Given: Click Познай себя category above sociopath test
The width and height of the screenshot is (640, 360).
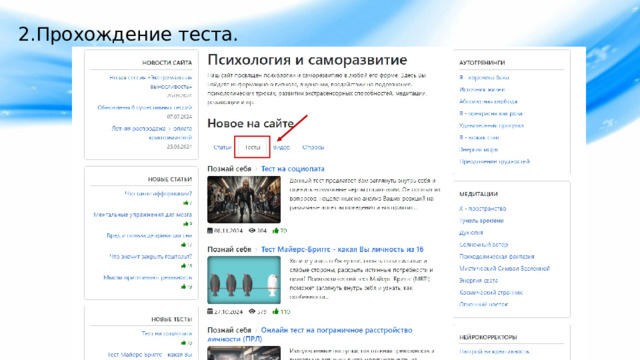Looking at the screenshot, I should (229, 169).
